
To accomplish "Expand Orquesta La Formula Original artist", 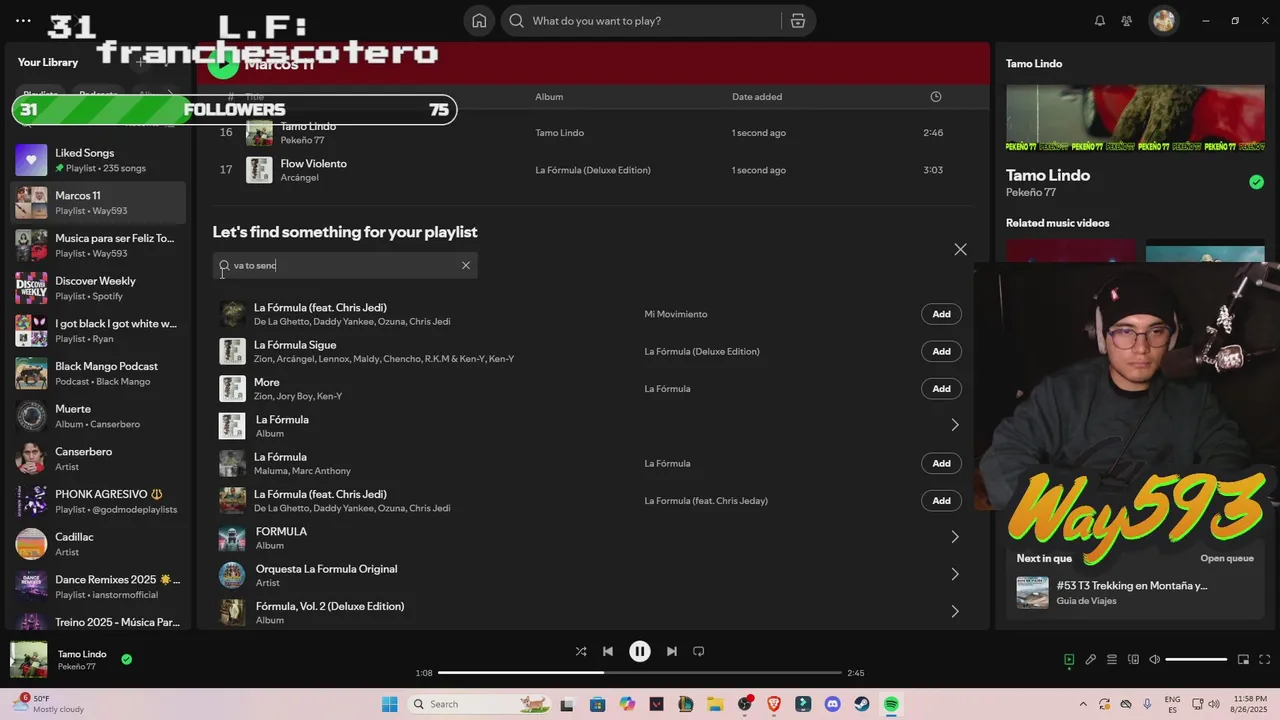I will 955,575.
